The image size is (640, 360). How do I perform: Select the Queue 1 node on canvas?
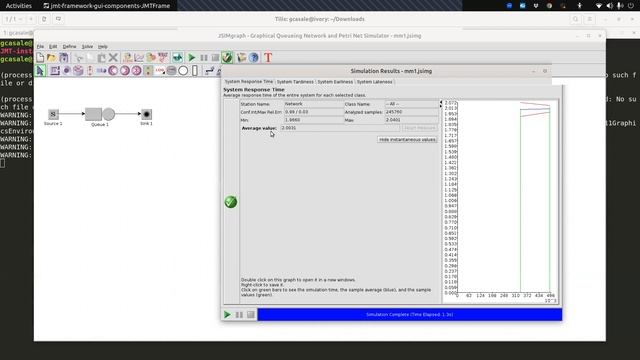[x=100, y=114]
